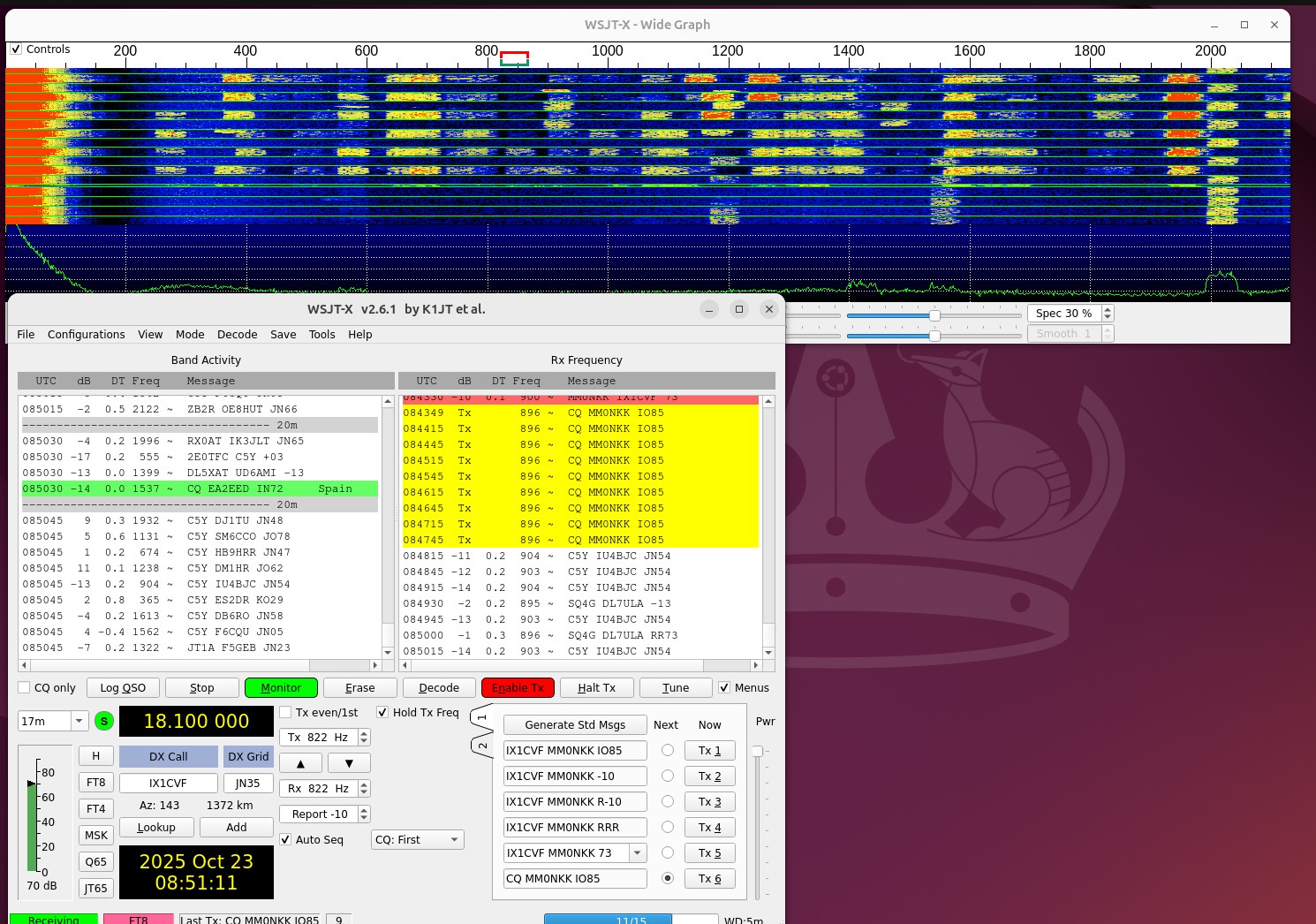1316x924 pixels.
Task: Open the Configurations menu
Action: click(x=87, y=335)
